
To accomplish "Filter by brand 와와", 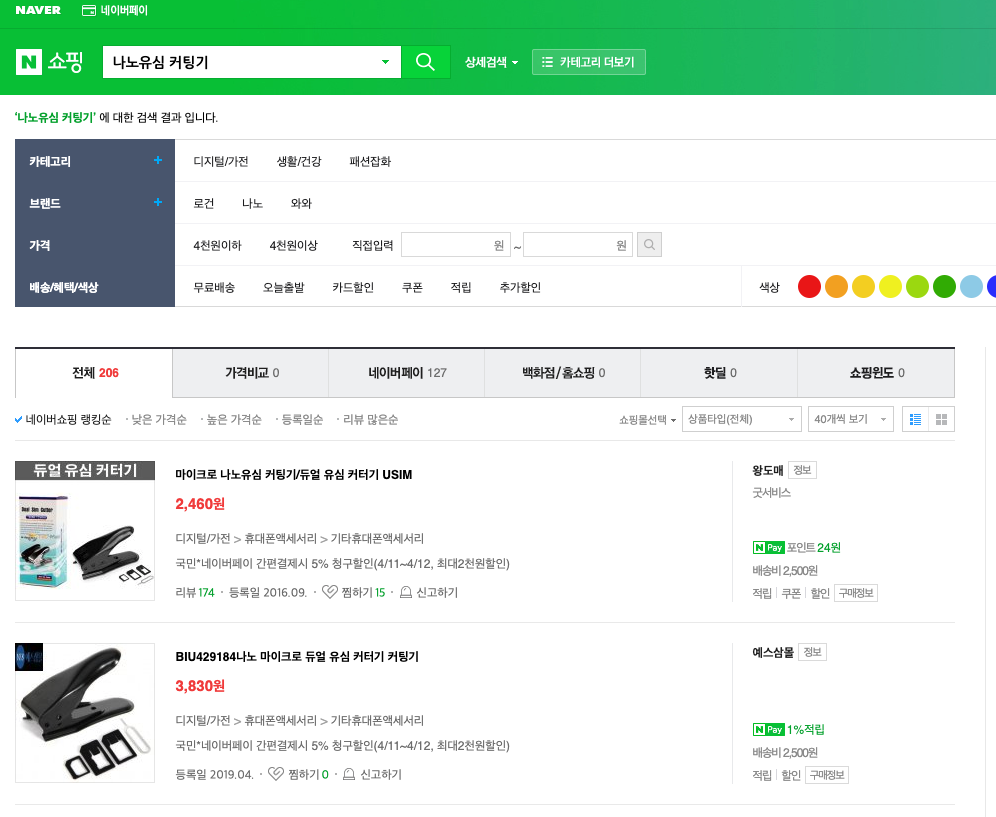I will pyautogui.click(x=301, y=203).
